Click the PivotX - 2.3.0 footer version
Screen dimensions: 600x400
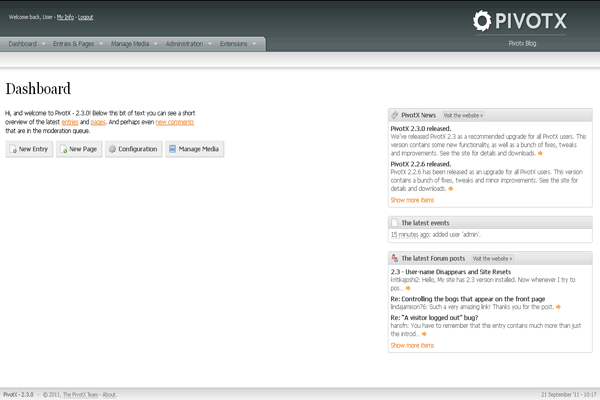pos(18,394)
